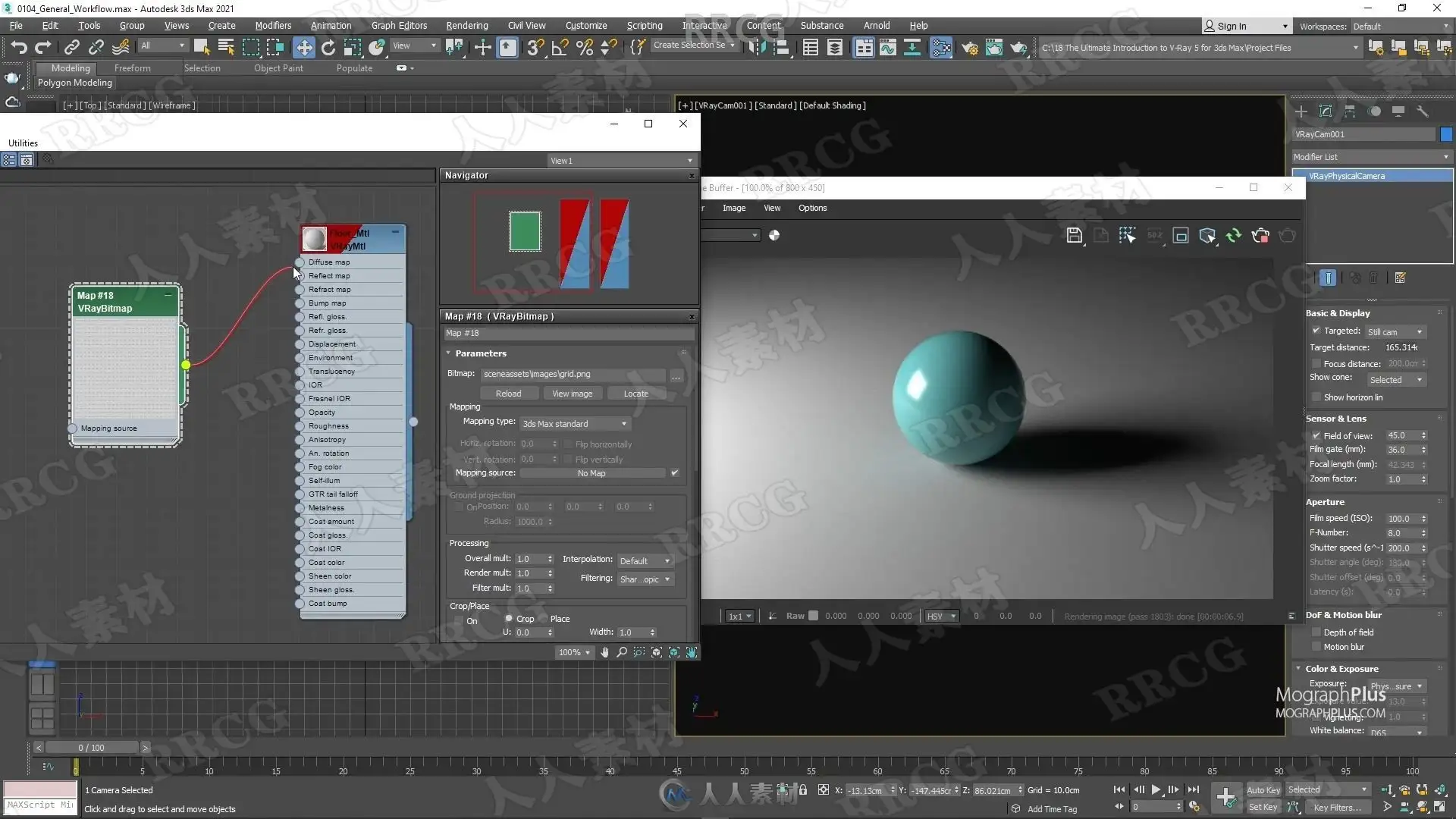Select the Move transform tool

[x=303, y=47]
